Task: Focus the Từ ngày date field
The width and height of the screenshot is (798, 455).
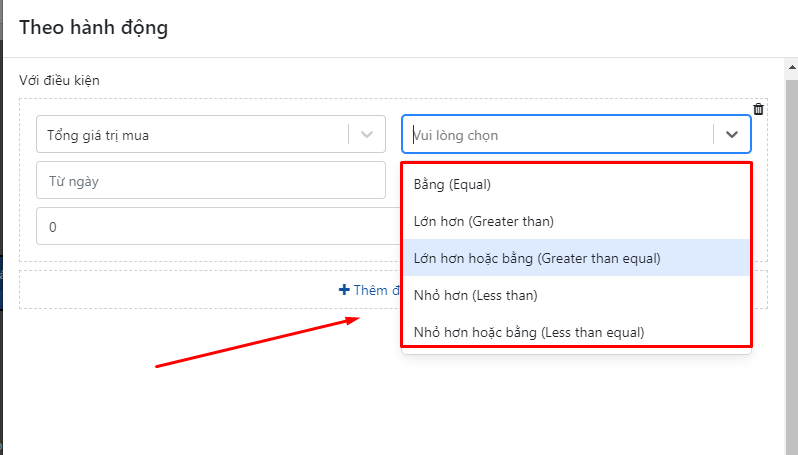Action: (x=210, y=181)
